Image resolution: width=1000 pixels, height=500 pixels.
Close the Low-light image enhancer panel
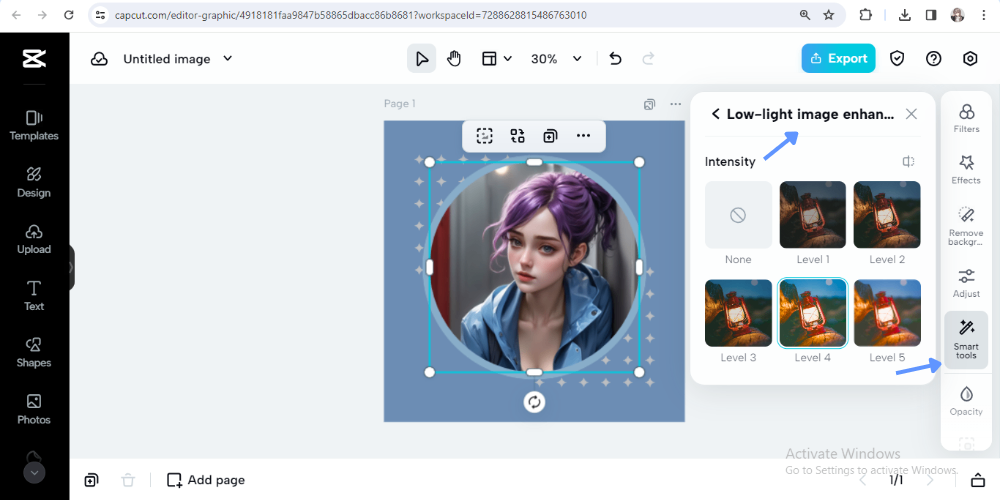coord(911,114)
